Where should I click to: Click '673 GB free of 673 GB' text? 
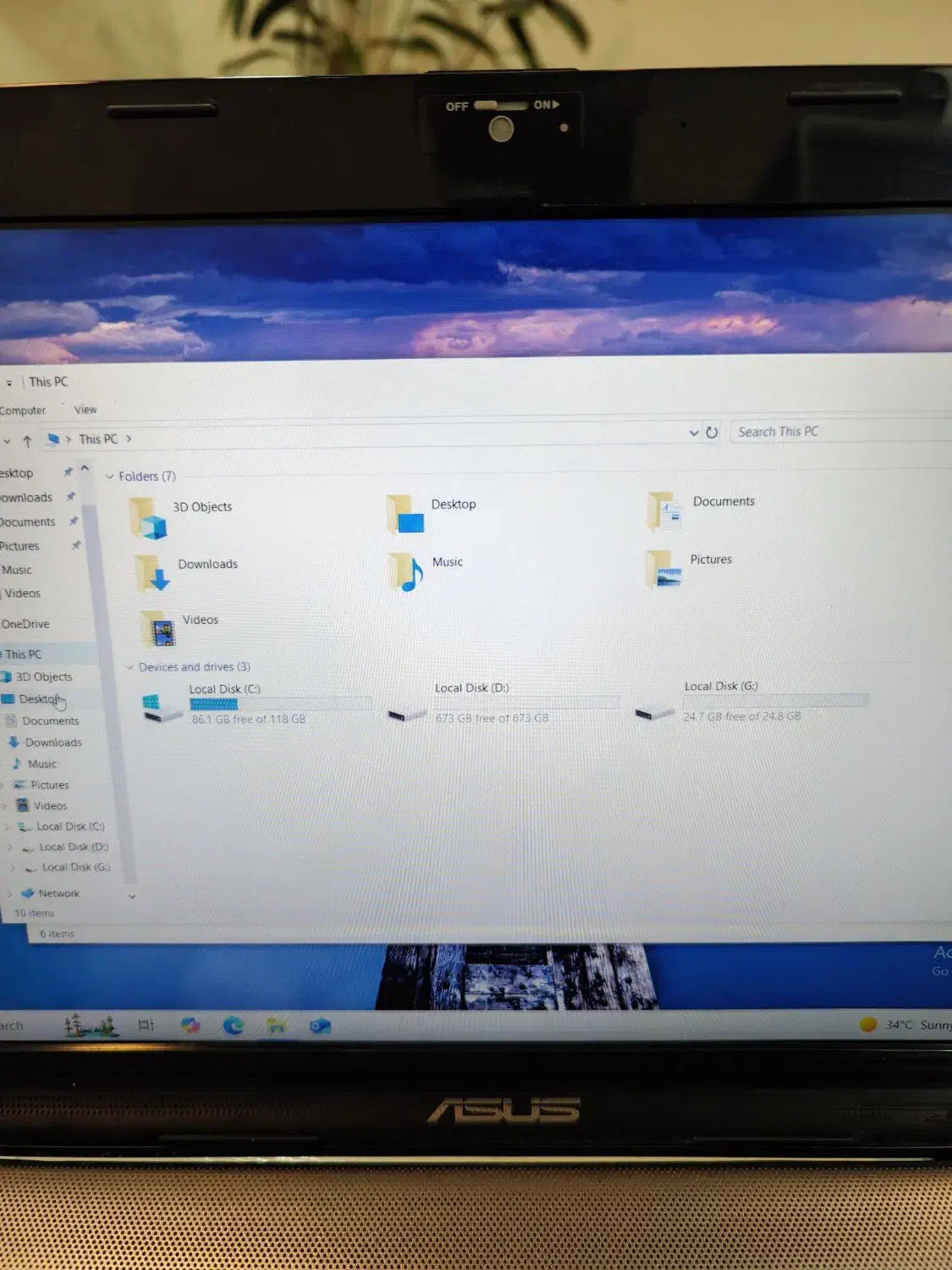(492, 718)
